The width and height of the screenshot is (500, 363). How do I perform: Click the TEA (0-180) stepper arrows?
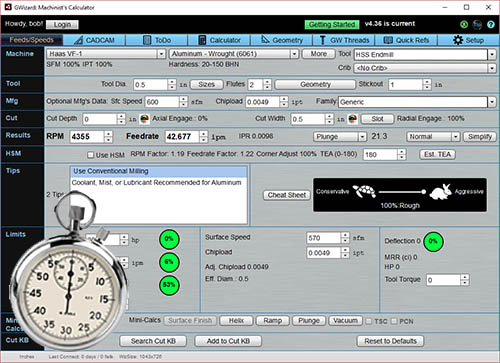coord(402,154)
